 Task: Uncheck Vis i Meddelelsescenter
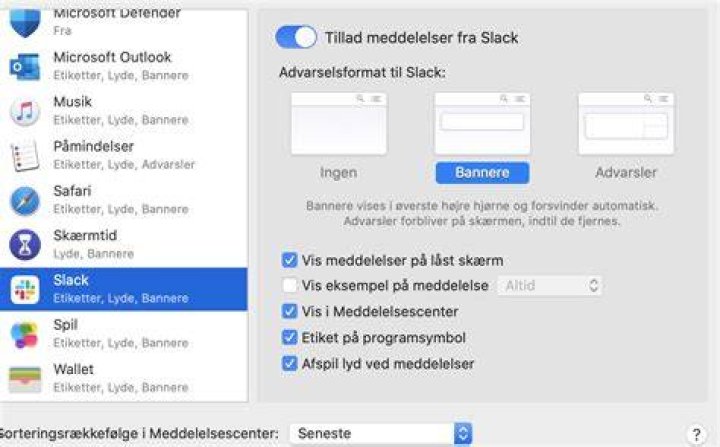289,311
